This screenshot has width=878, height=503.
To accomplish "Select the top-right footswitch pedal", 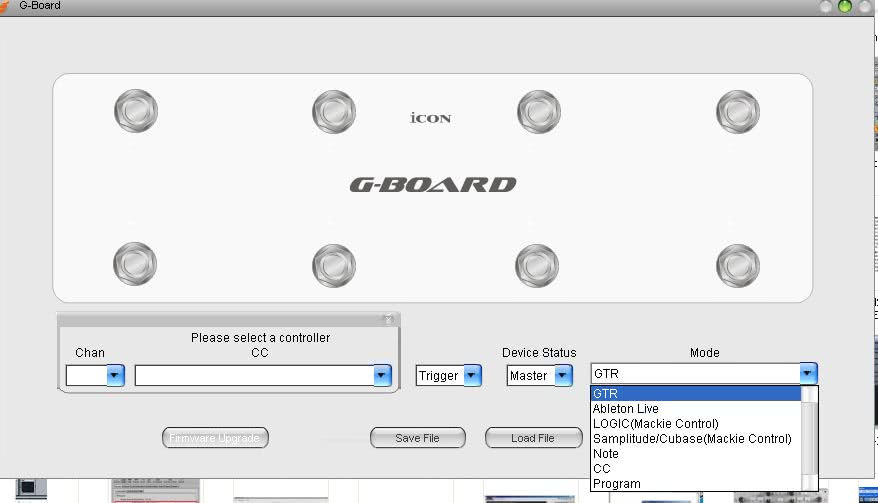I will point(738,112).
